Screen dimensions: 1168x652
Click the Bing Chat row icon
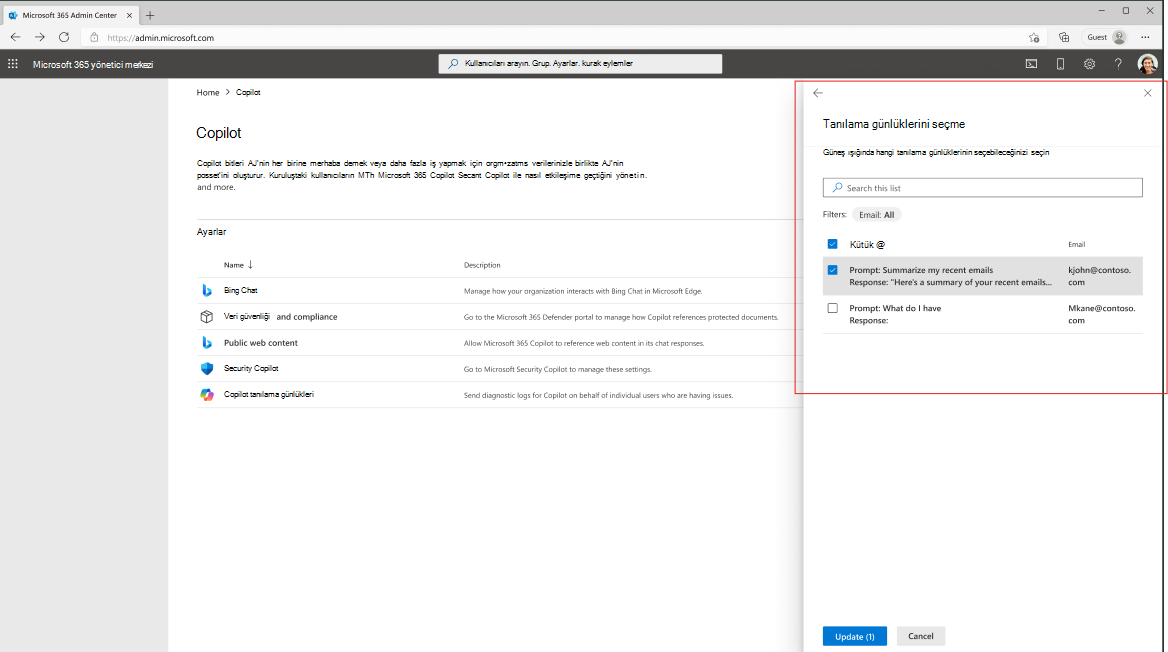pos(207,291)
